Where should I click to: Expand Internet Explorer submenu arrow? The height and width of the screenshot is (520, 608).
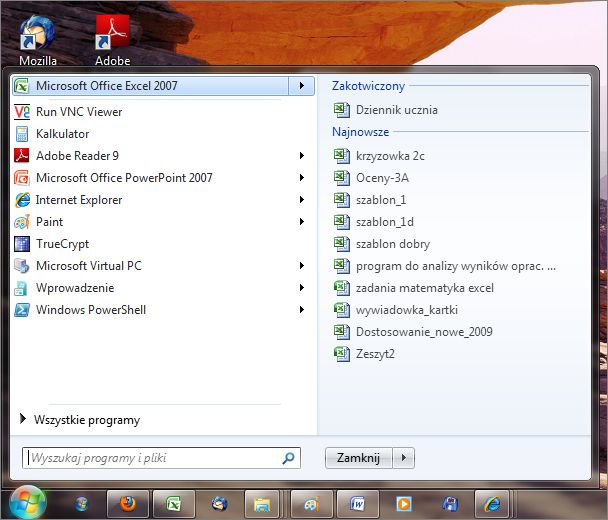(302, 200)
